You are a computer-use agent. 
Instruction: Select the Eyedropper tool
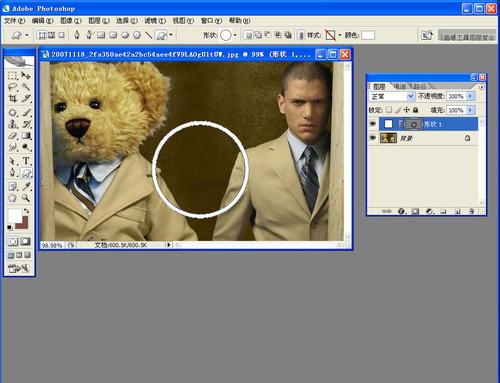coord(26,186)
